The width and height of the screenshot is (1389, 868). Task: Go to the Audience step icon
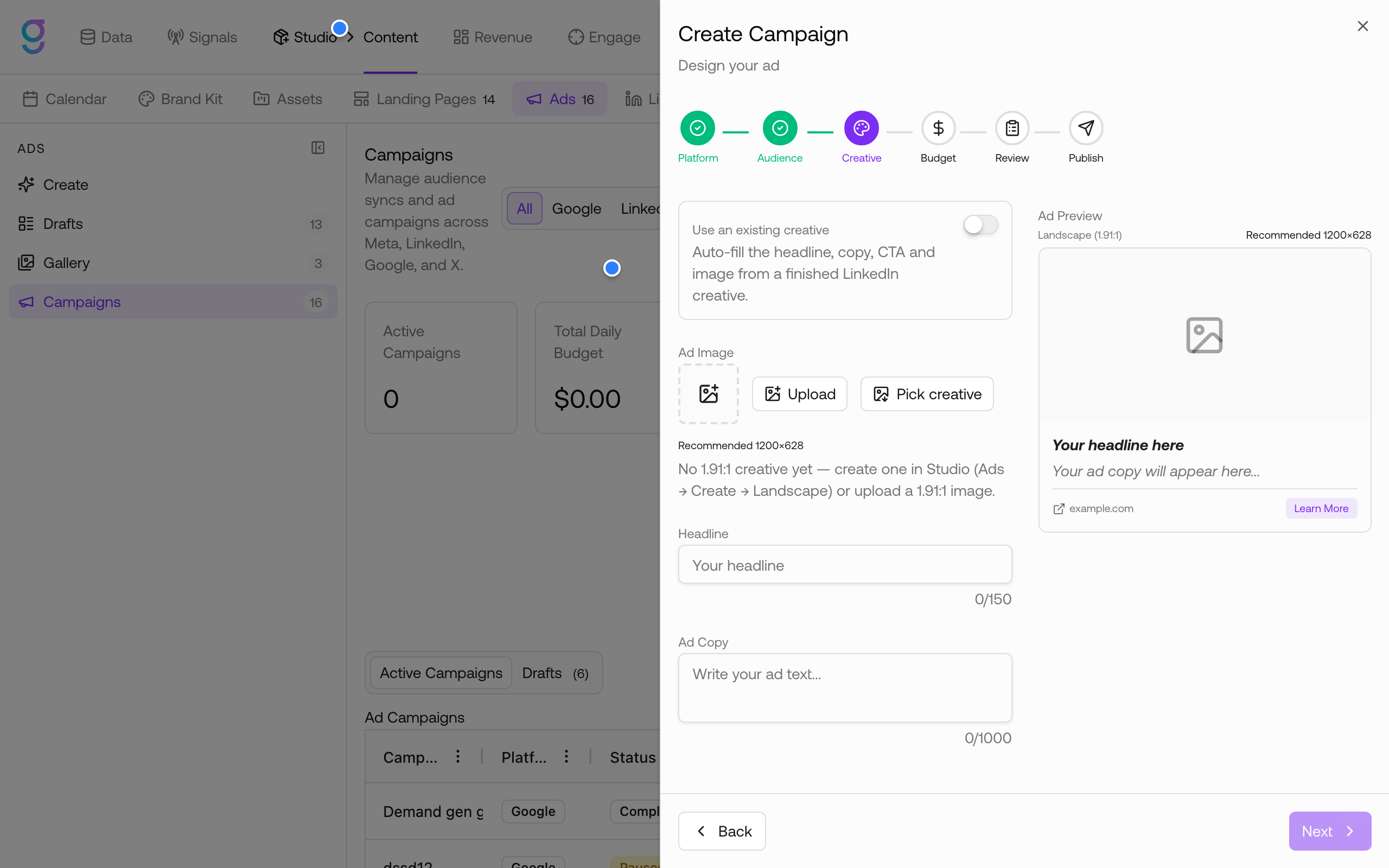click(780, 128)
